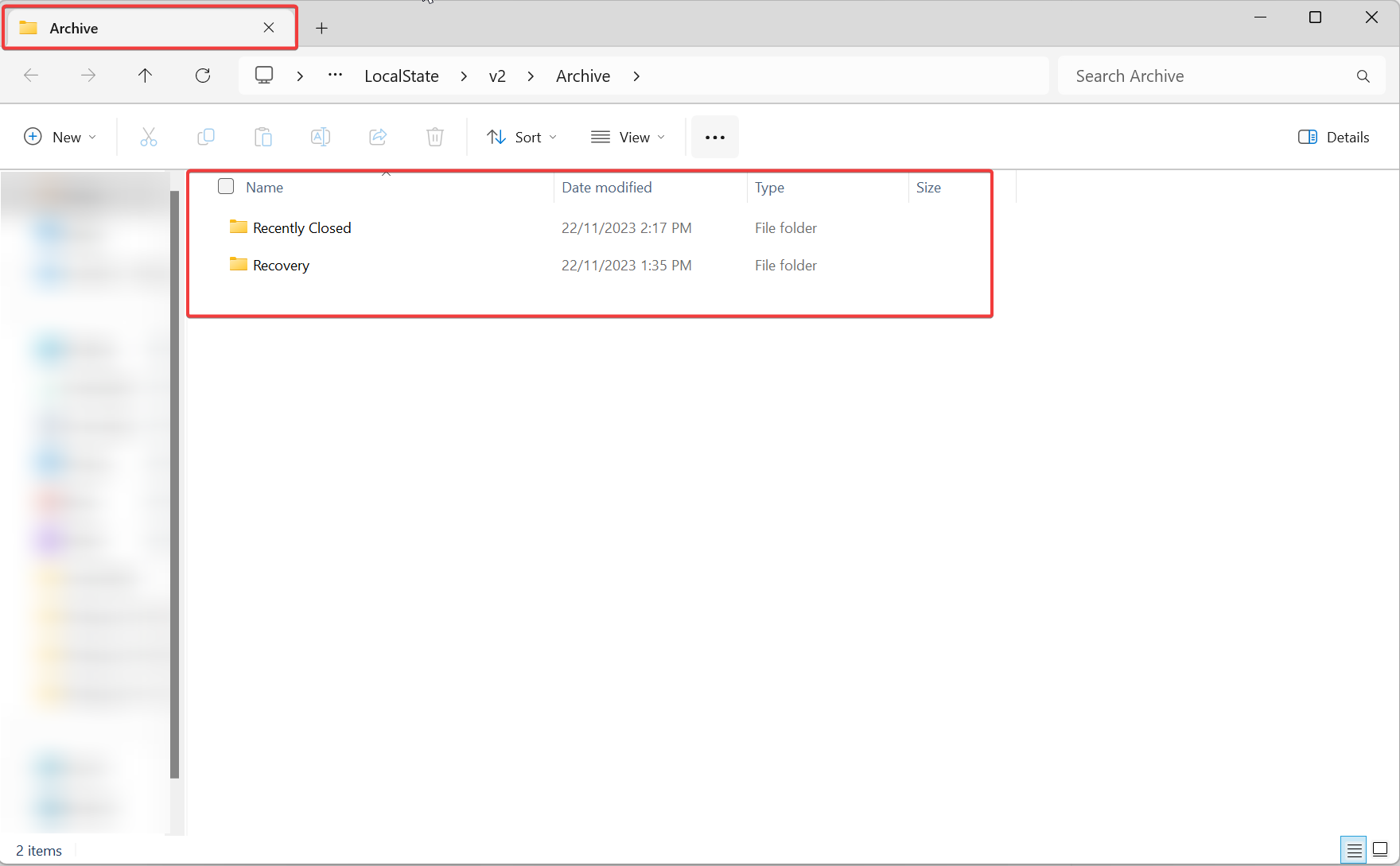1400x866 pixels.
Task: Click the navigation pane scrollbar
Action: pos(174,485)
